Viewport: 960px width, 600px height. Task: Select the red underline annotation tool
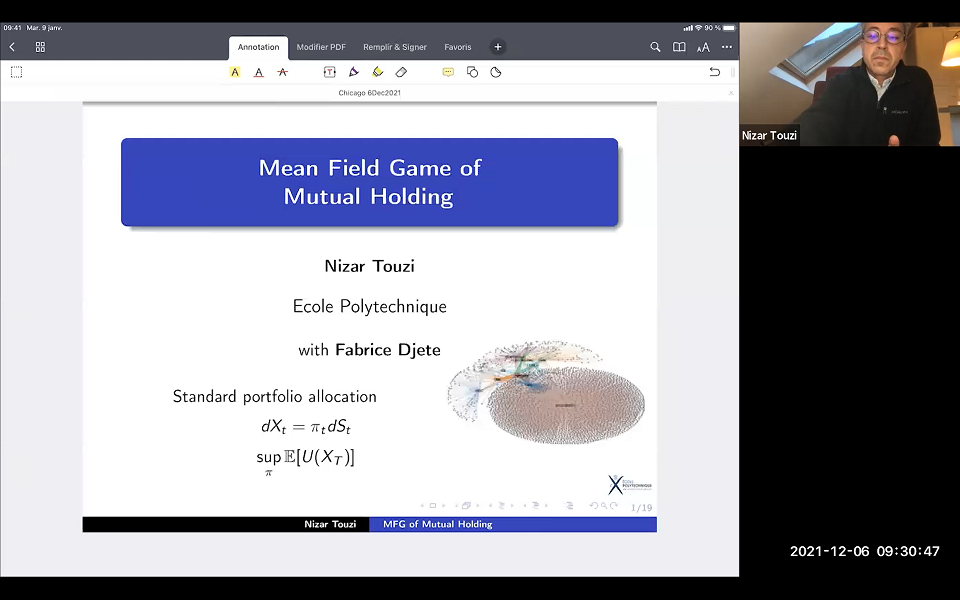tap(259, 71)
